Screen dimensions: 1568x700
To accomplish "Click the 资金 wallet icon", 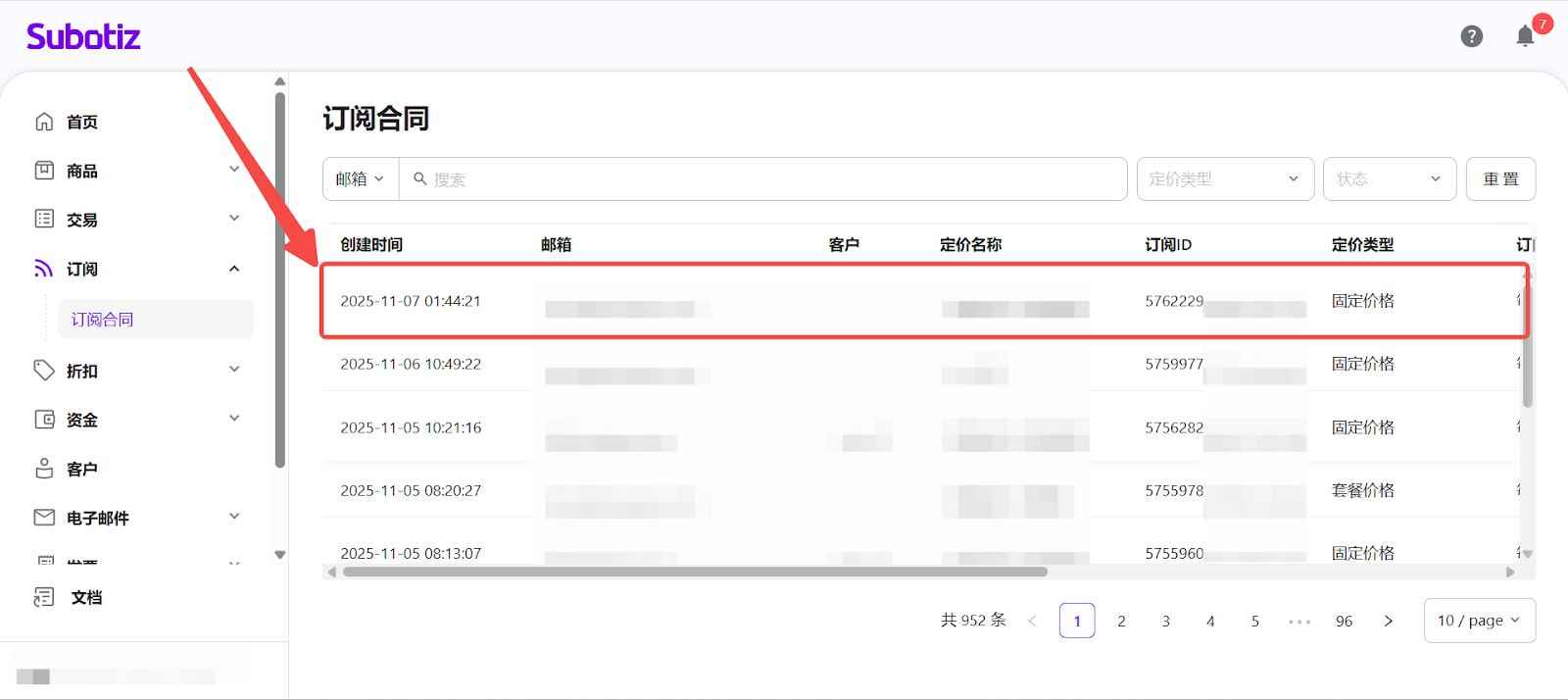I will 44,420.
